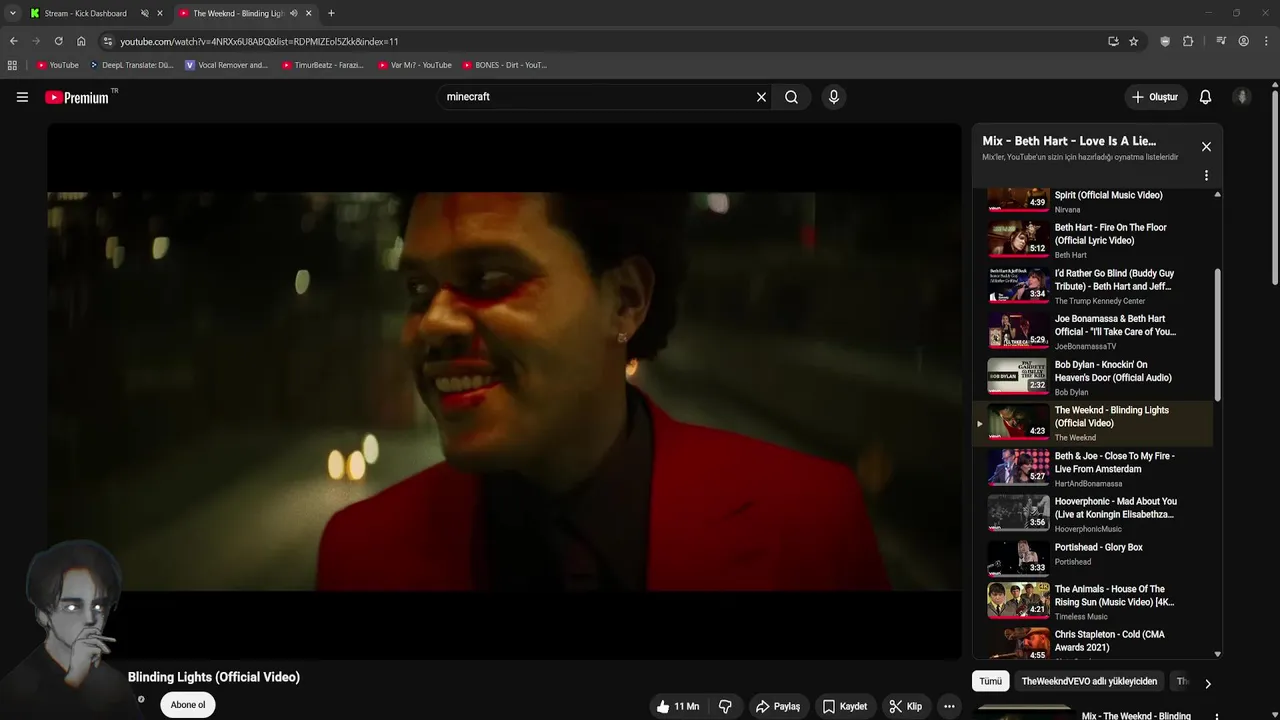Open the TimurBeatz bookmark

coord(323,65)
